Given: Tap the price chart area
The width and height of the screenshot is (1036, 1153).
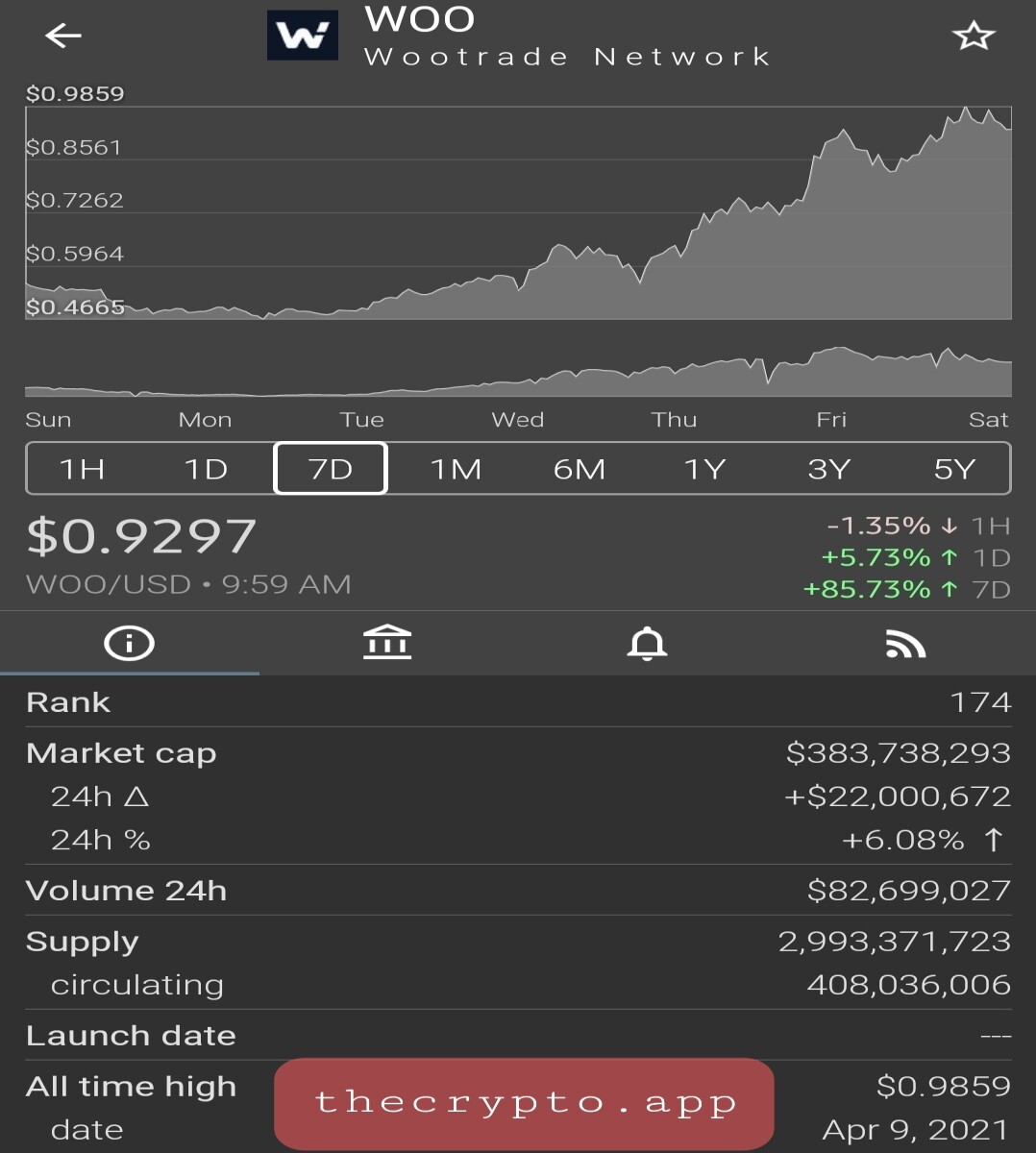Looking at the screenshot, I should (518, 212).
